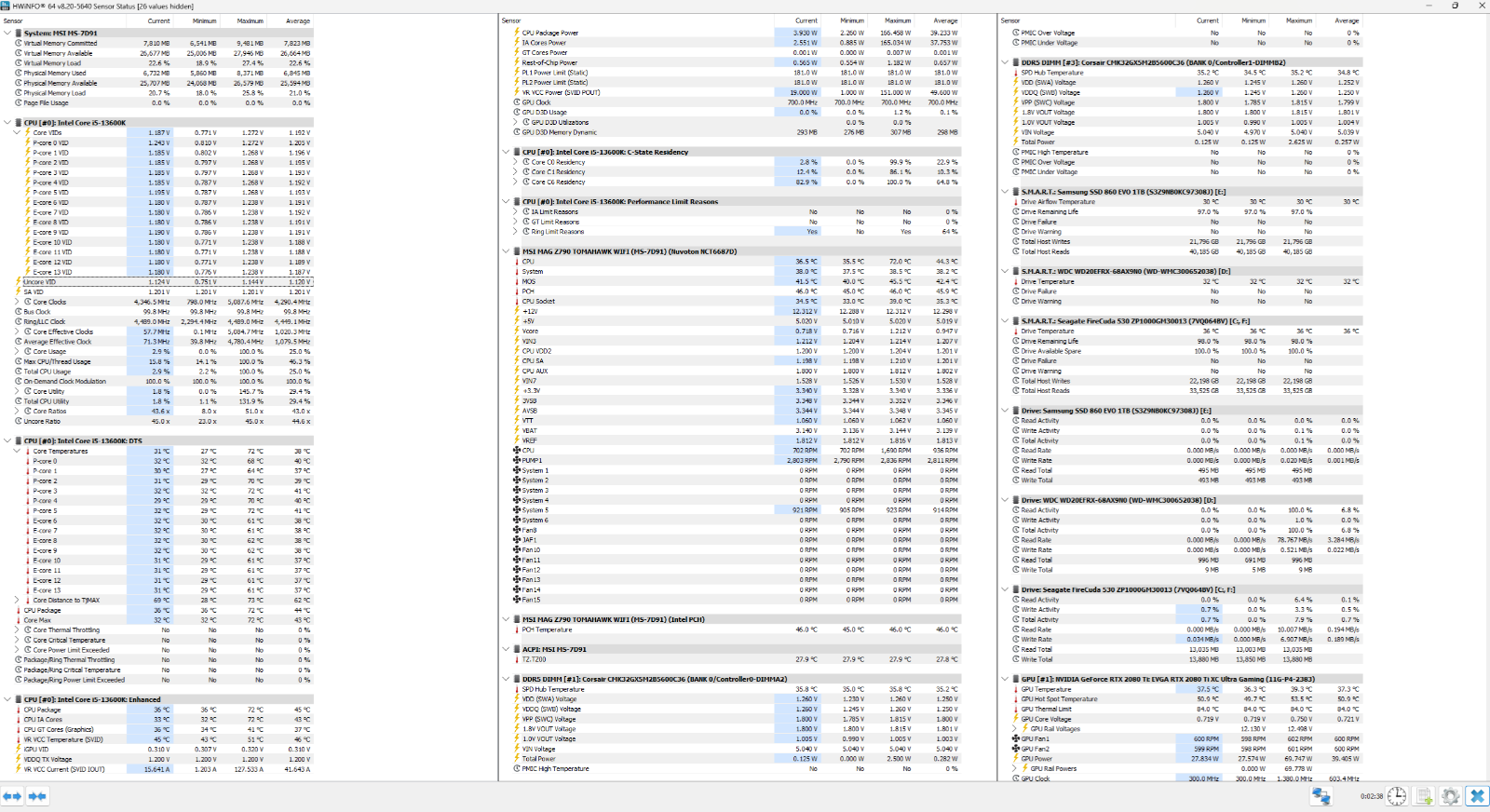Click lightning icon beside CPU Package Power
Image resolution: width=1490 pixels, height=812 pixels.
(x=516, y=33)
